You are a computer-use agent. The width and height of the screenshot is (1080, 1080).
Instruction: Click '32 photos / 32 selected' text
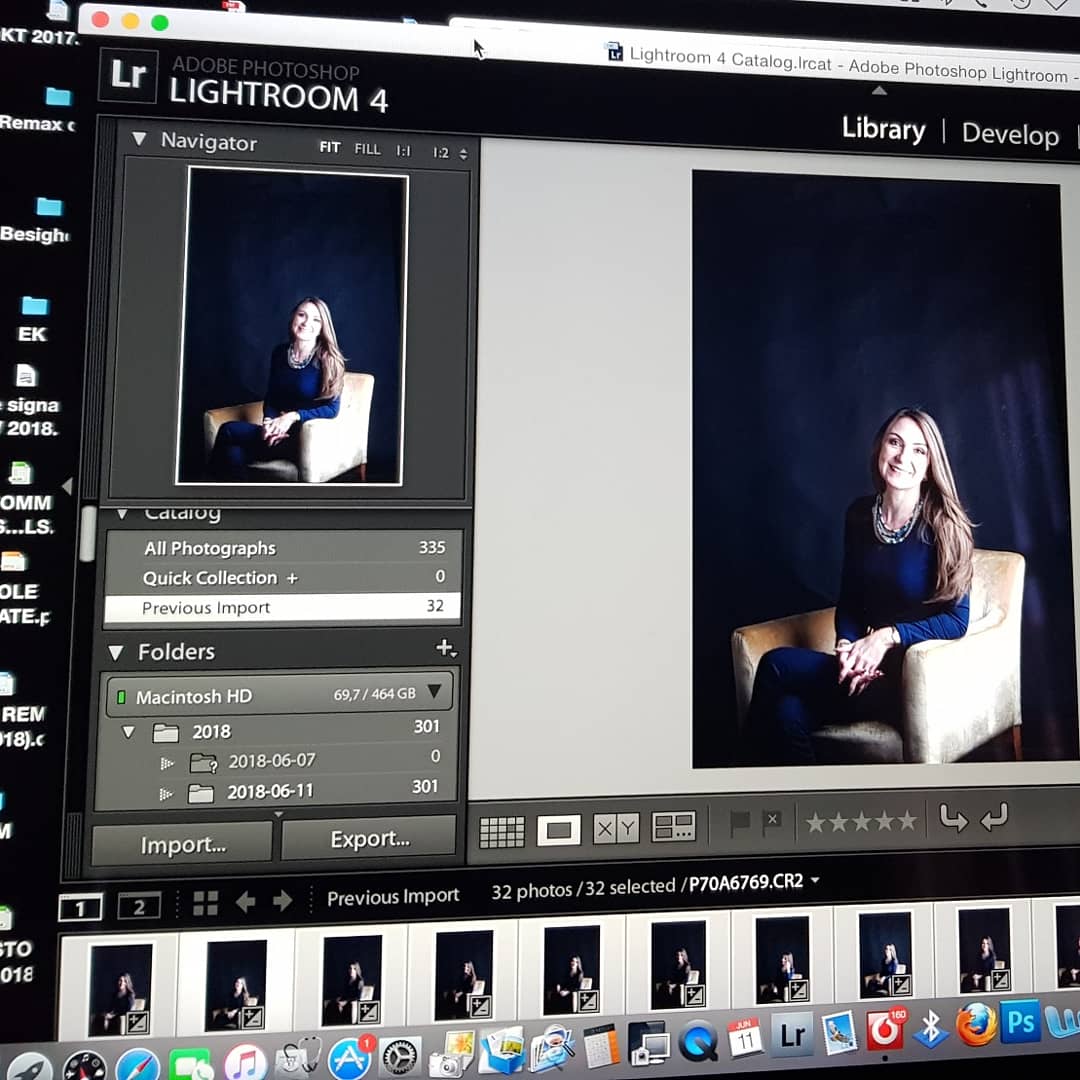583,889
